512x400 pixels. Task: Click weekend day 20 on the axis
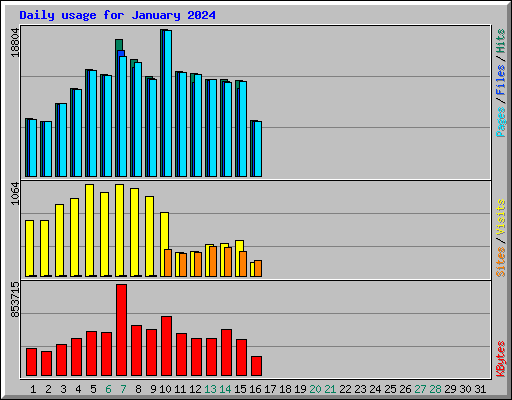coord(315,389)
